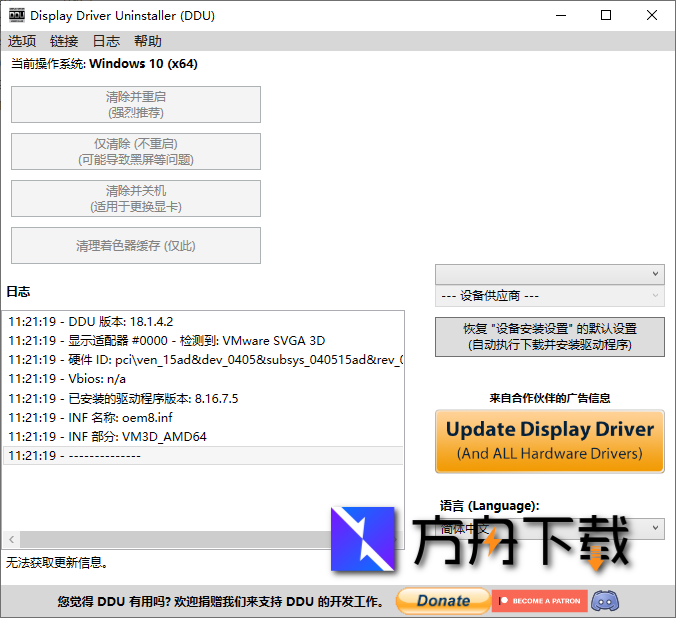The width and height of the screenshot is (676, 618).
Task: Open the empty device type dropdown
Action: point(550,274)
